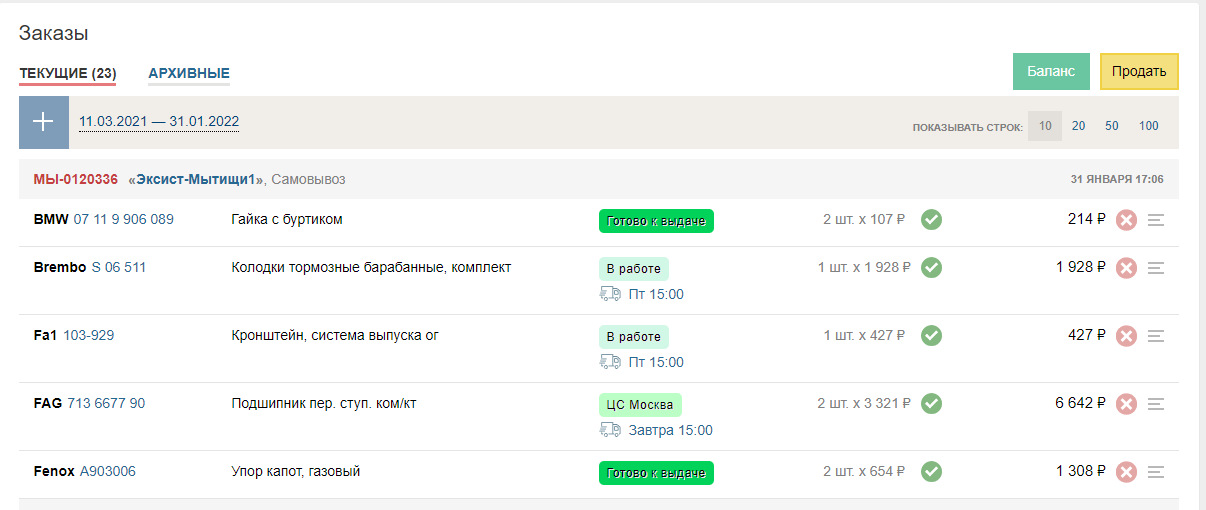
Task: Switch to the Архивные tab
Action: [x=189, y=73]
